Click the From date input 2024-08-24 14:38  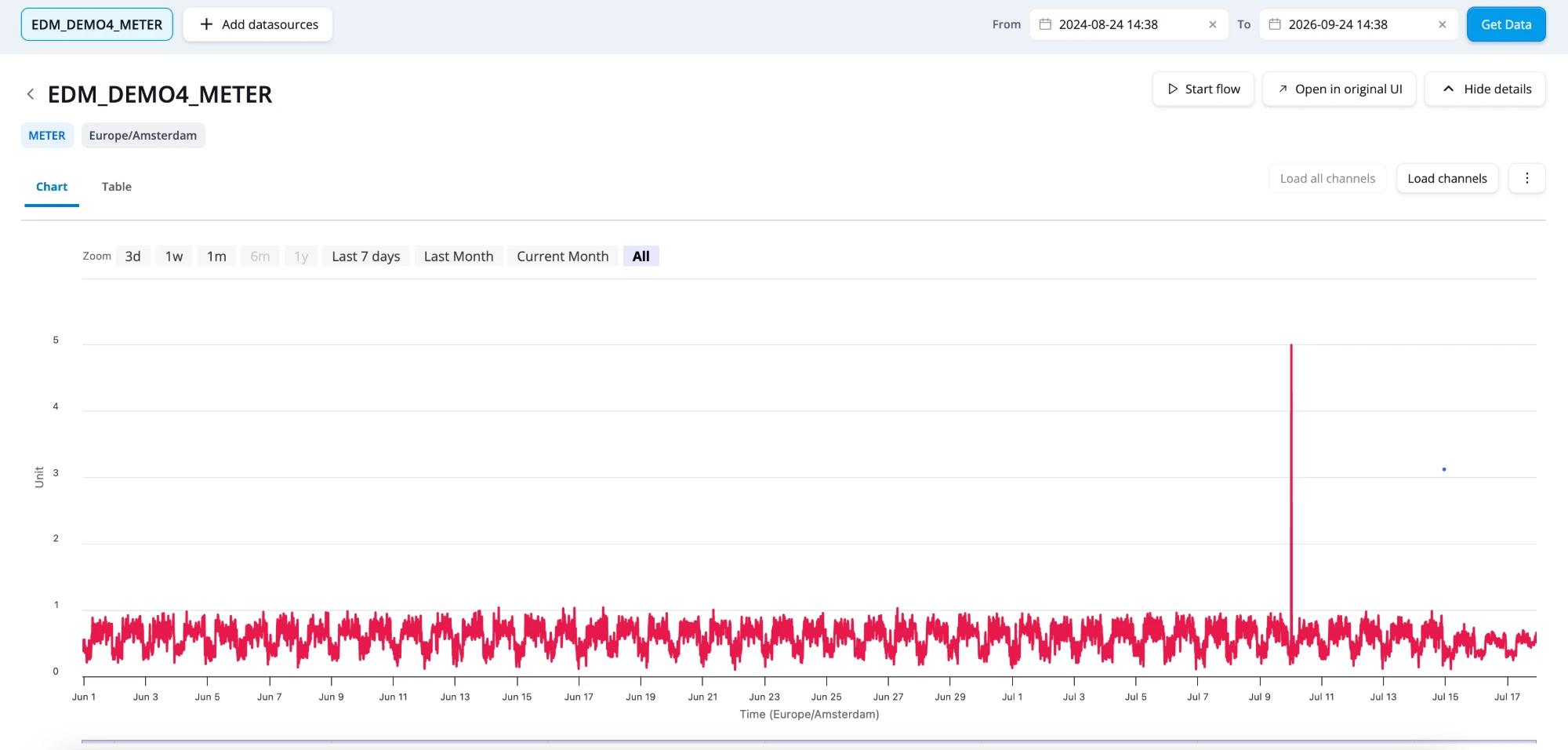pyautogui.click(x=1129, y=24)
